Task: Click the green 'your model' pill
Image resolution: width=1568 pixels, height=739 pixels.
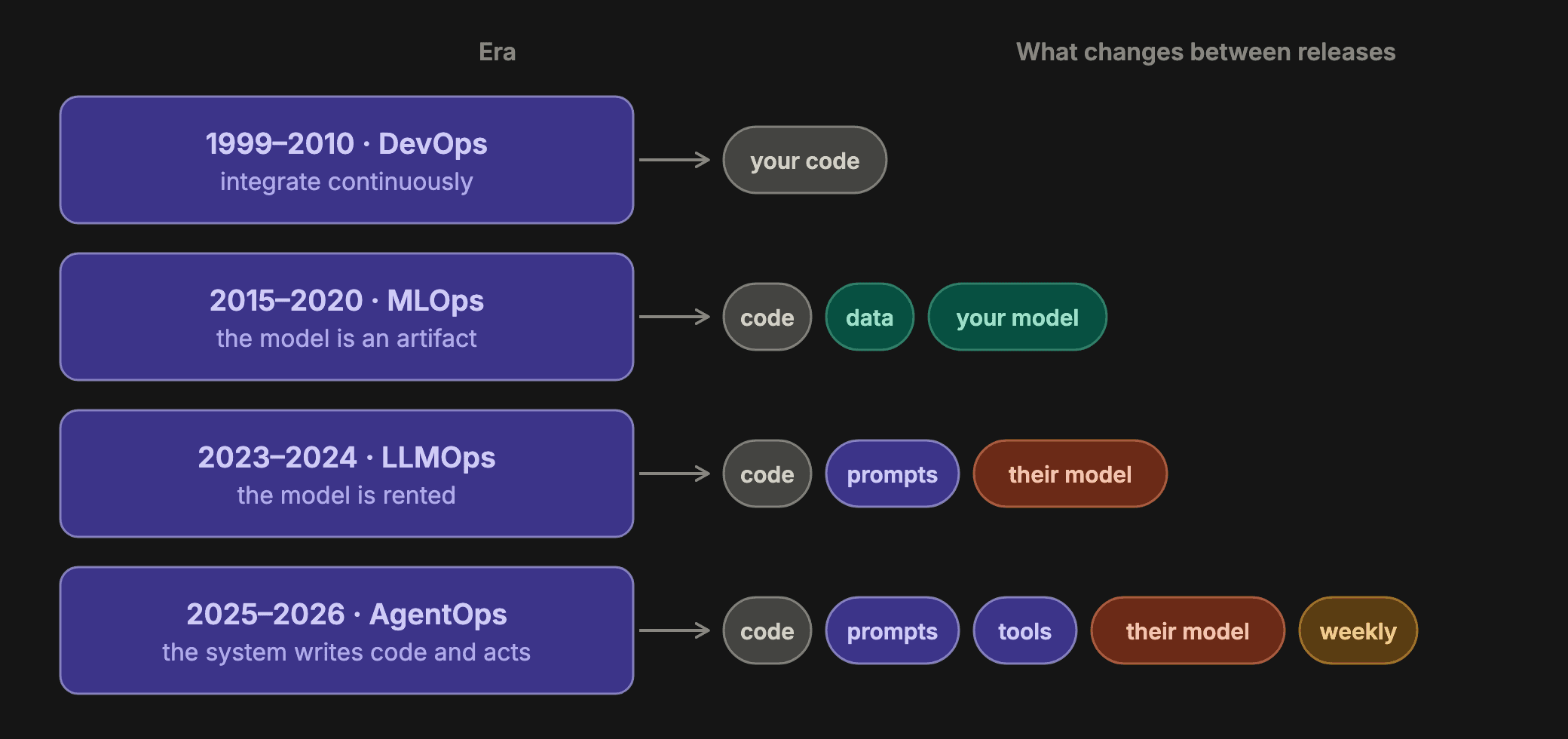Action: pyautogui.click(x=1018, y=317)
